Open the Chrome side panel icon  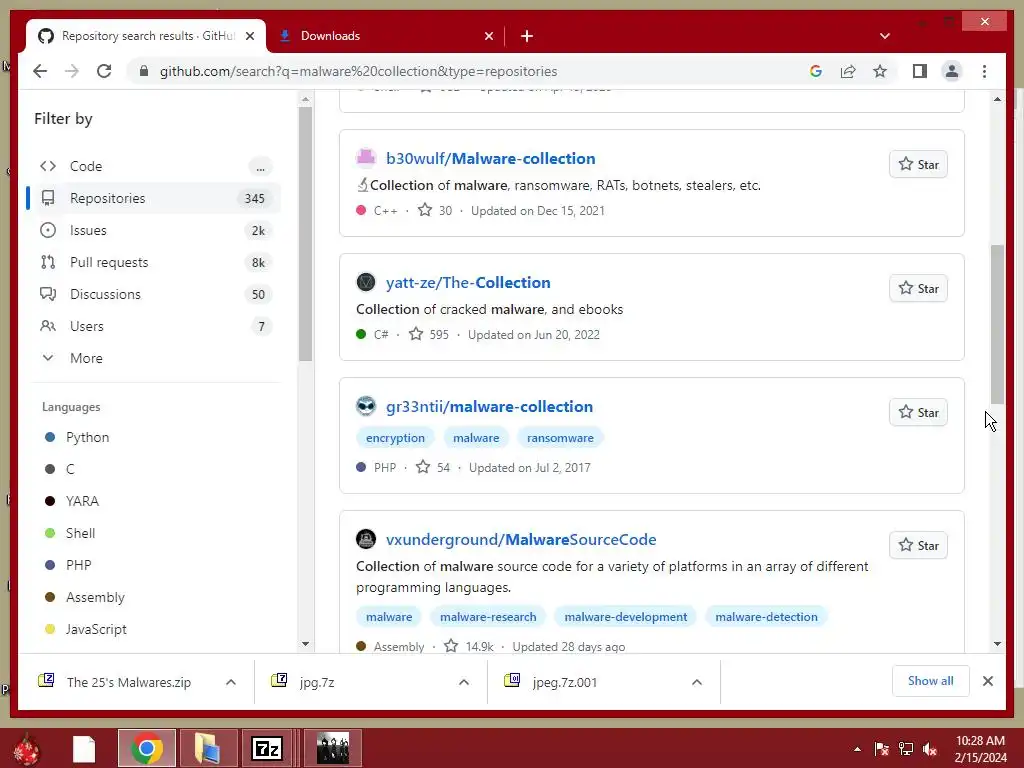tap(920, 71)
